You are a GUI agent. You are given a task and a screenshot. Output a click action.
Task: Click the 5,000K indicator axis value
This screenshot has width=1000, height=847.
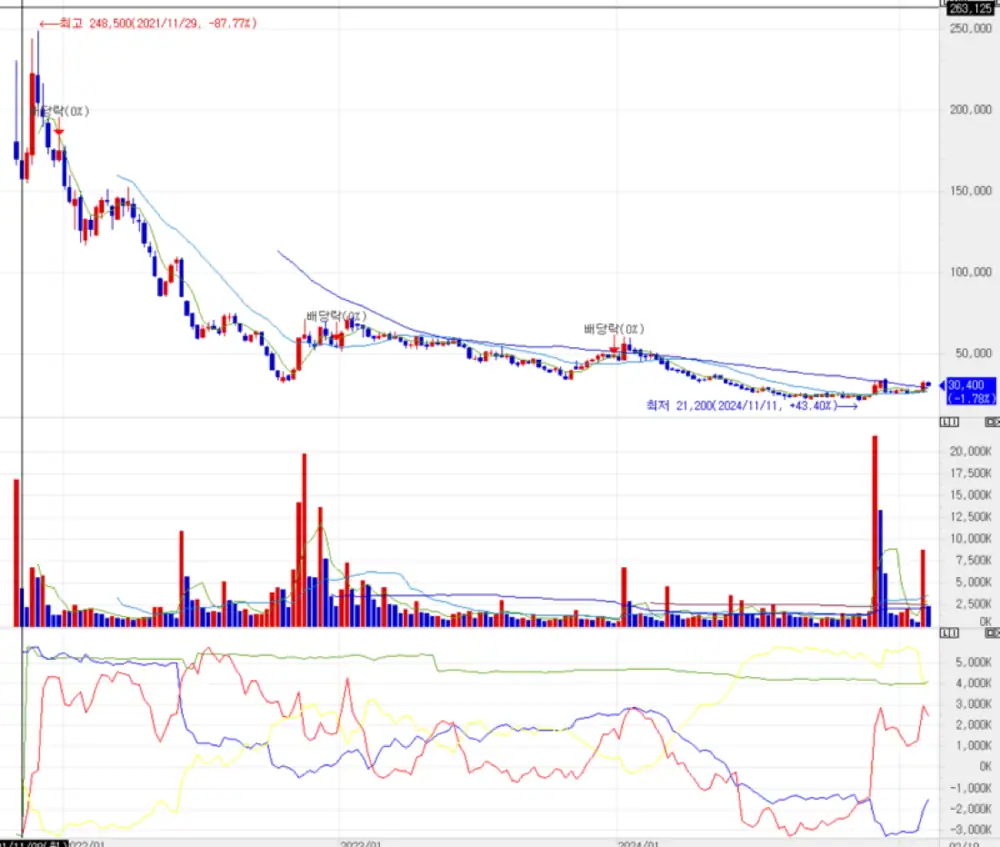pos(973,662)
